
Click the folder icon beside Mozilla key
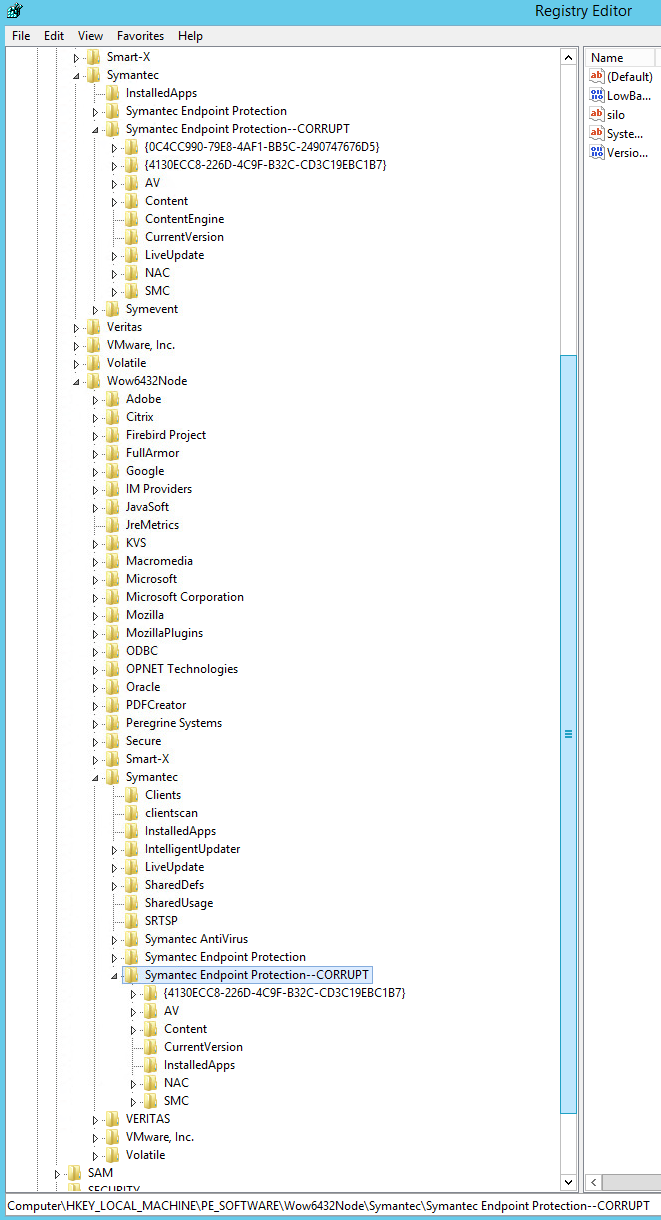(113, 615)
